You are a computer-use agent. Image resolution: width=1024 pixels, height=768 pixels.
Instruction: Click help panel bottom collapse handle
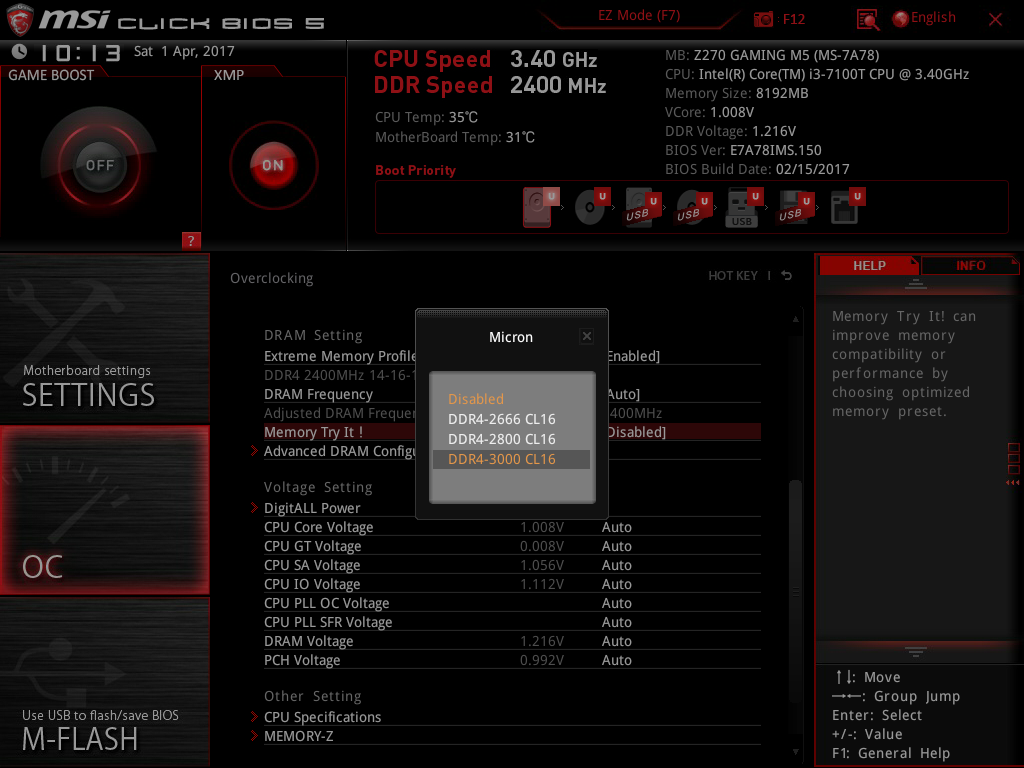point(915,651)
